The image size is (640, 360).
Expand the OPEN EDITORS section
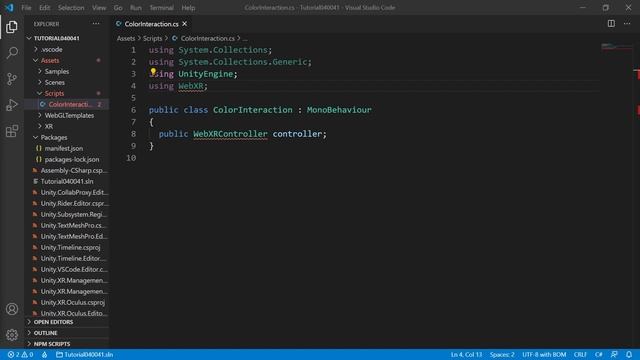(53, 322)
